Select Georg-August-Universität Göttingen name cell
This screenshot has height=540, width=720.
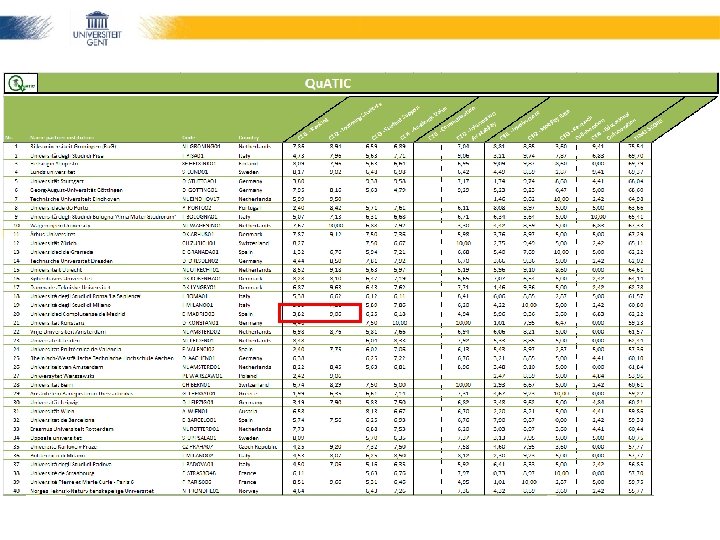[x=77, y=190]
